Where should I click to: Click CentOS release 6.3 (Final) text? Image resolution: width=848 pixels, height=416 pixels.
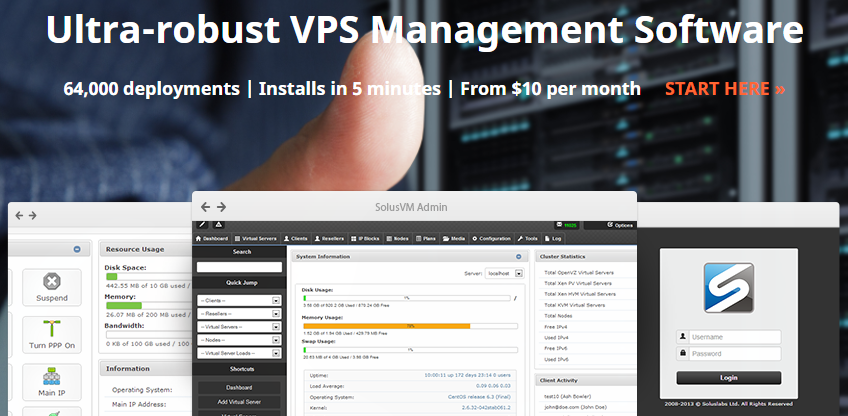click(479, 397)
